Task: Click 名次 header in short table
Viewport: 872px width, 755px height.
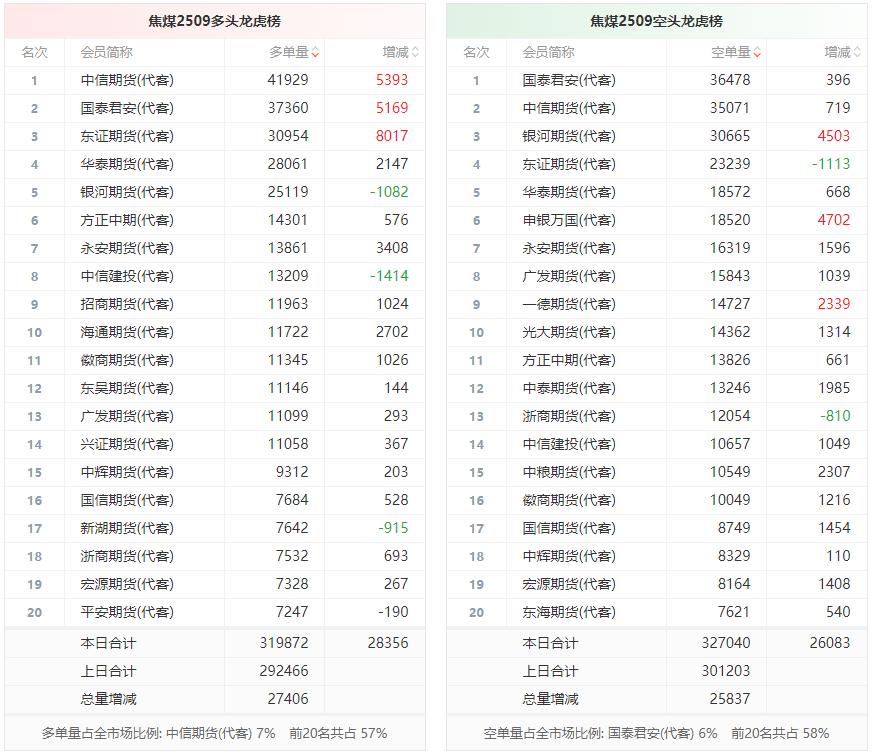Action: point(477,53)
